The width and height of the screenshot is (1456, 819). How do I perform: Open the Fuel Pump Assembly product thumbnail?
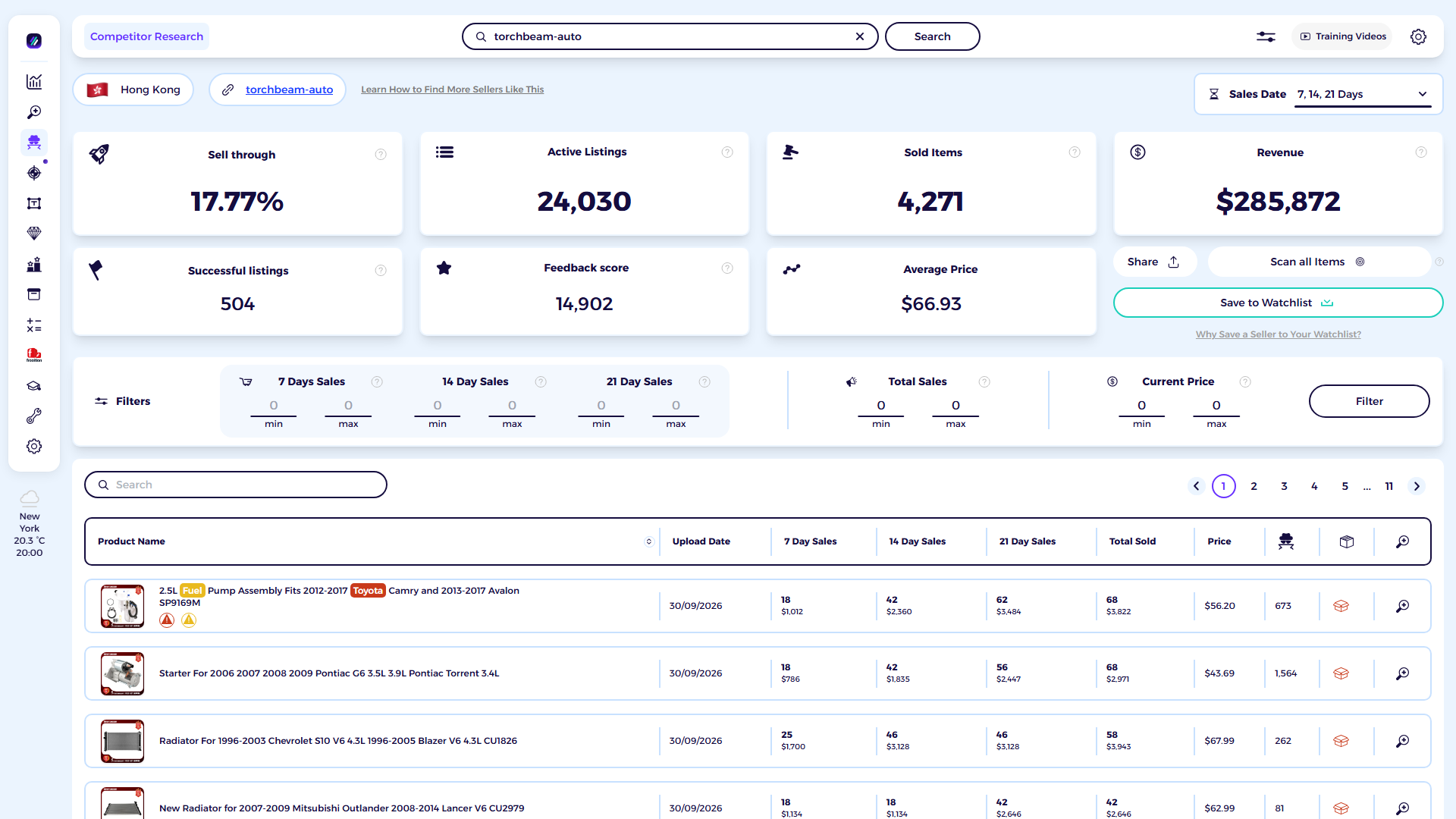pos(122,606)
